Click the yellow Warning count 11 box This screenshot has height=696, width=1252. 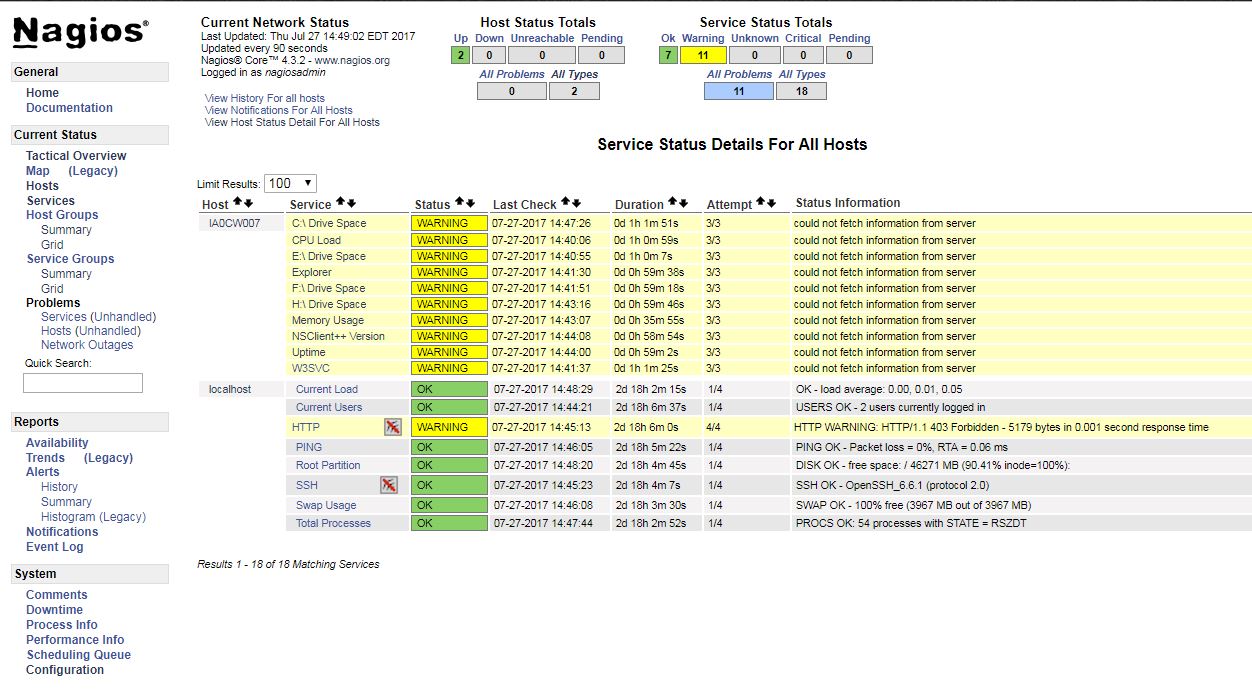coord(703,56)
